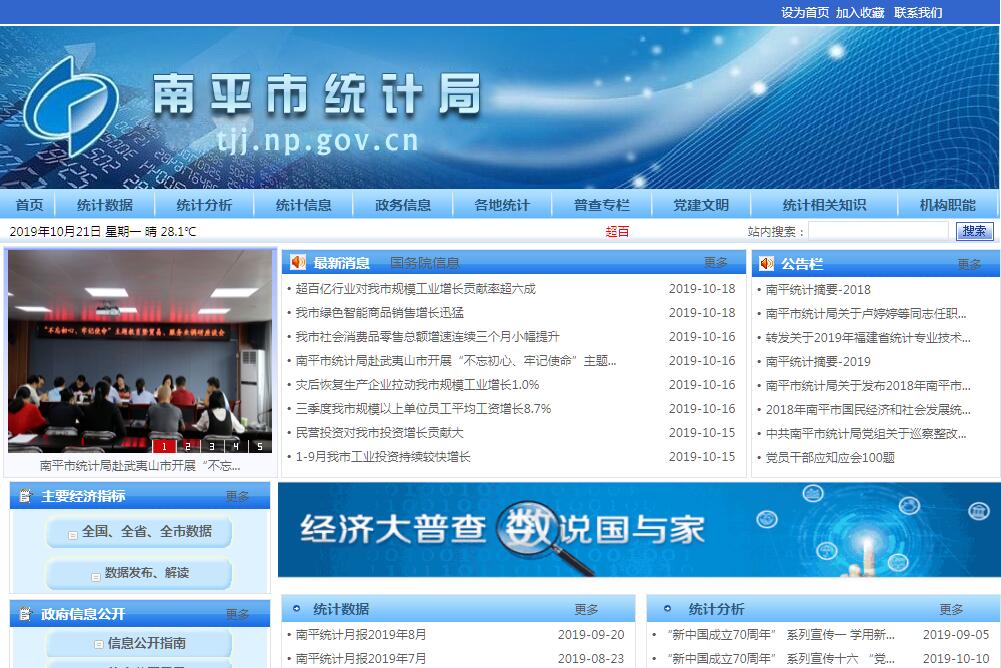Open the 经济大普查 banner image
Image resolution: width=1001 pixels, height=668 pixels.
pyautogui.click(x=637, y=530)
